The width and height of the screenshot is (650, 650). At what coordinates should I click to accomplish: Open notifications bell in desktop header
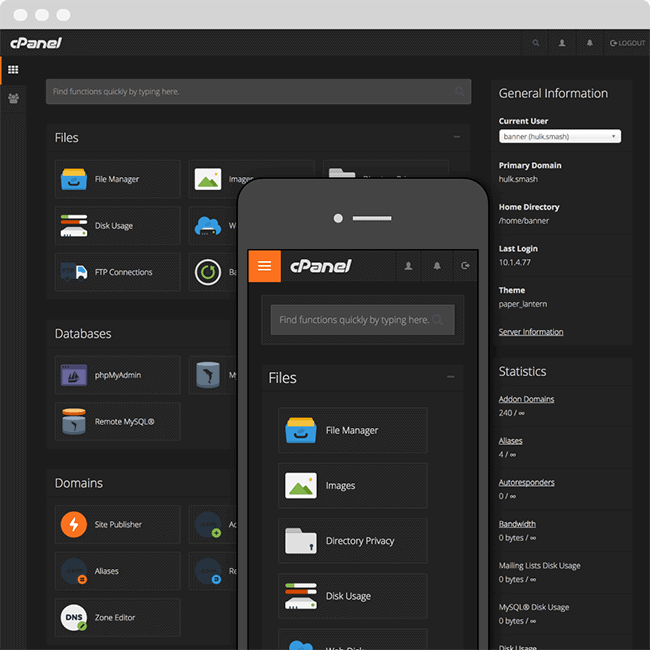[589, 43]
